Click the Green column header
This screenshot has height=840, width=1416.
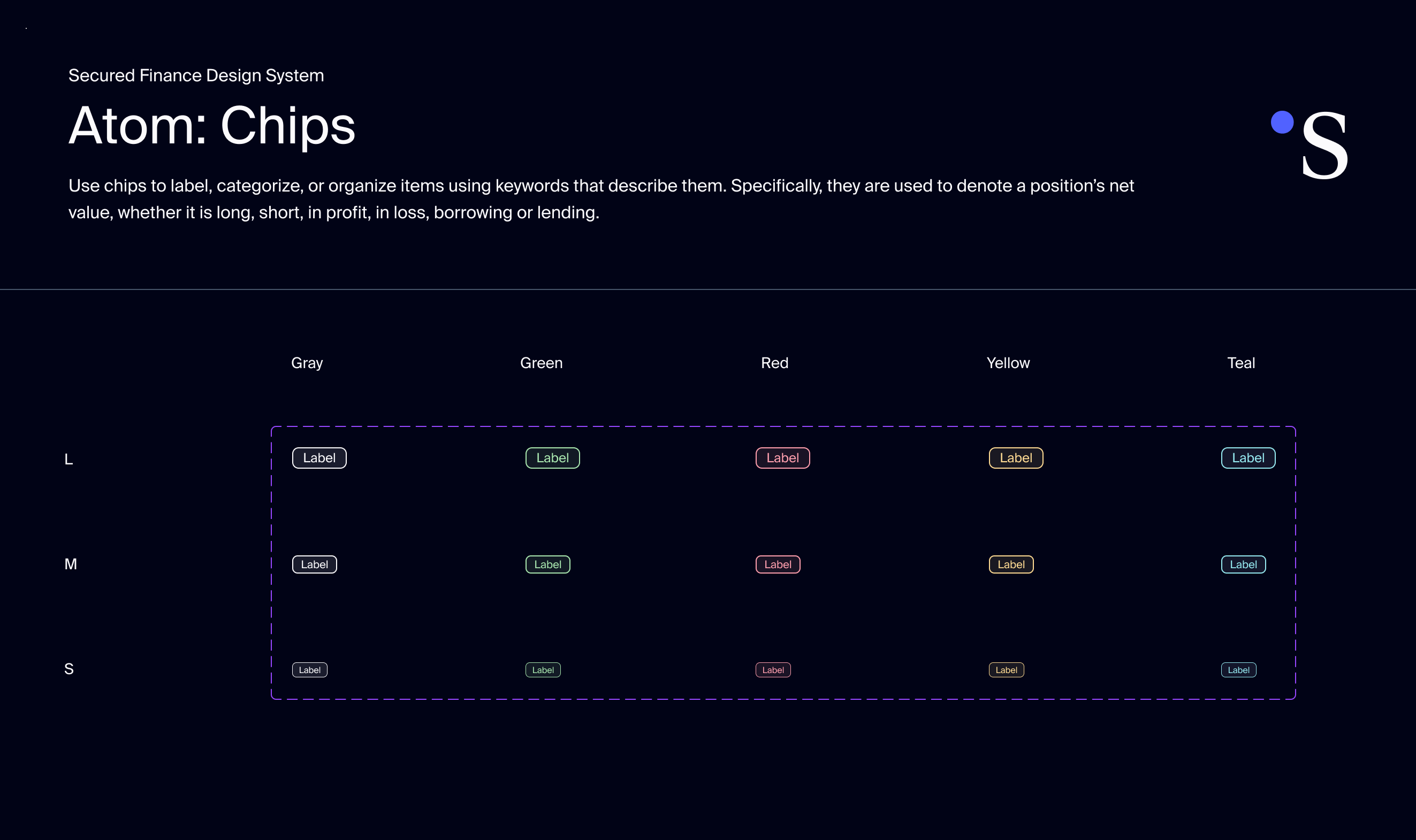coord(541,363)
